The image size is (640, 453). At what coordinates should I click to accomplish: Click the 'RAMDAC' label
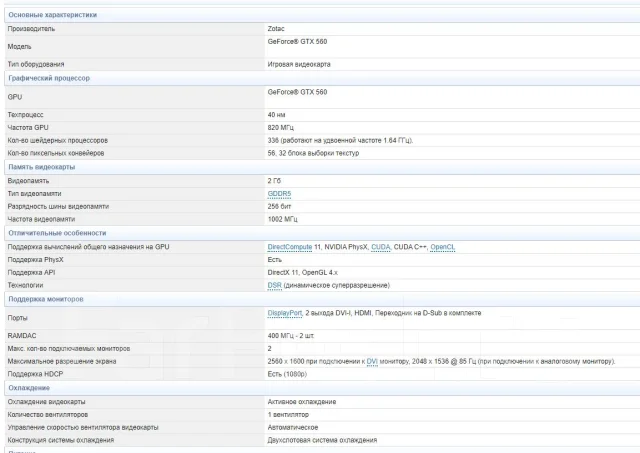pos(22,336)
